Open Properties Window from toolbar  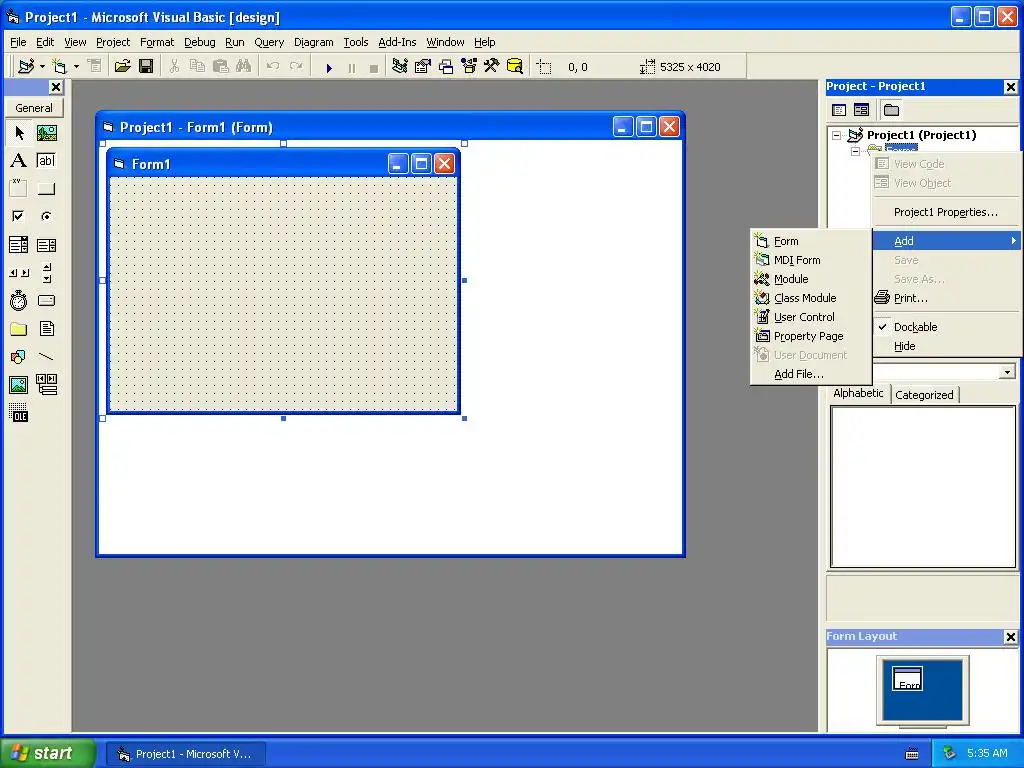423,67
